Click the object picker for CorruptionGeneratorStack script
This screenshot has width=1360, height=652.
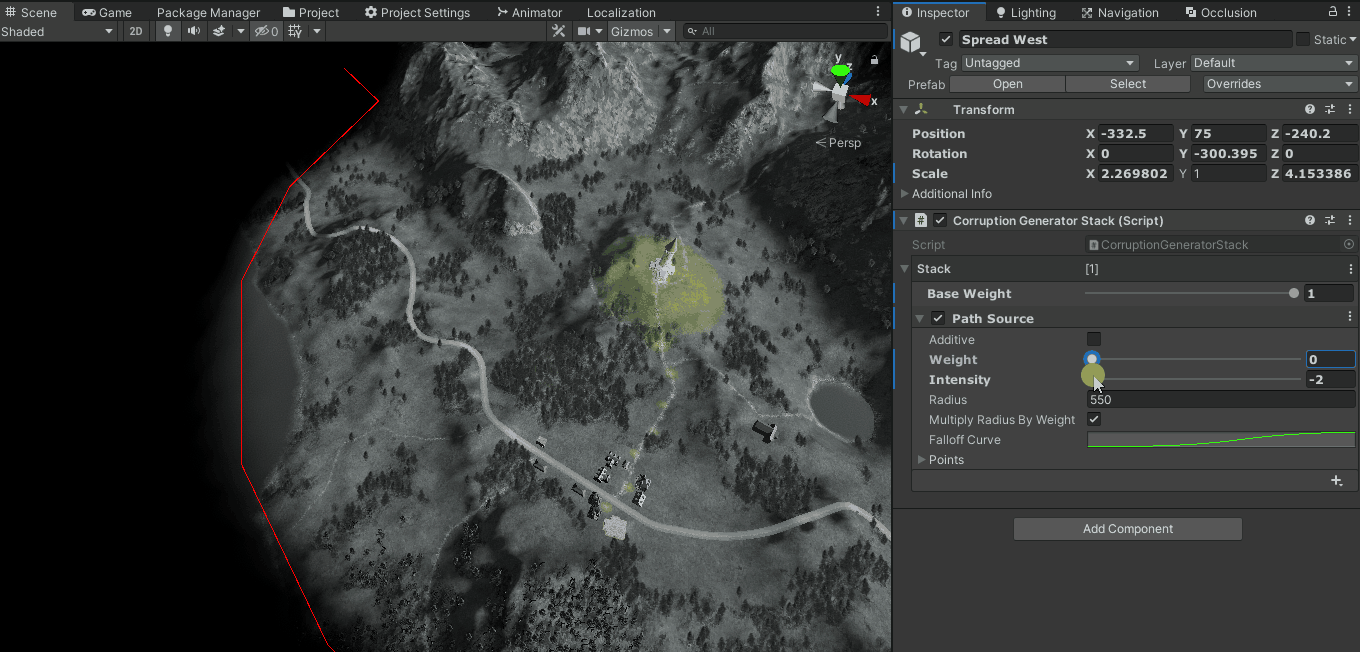[1348, 245]
